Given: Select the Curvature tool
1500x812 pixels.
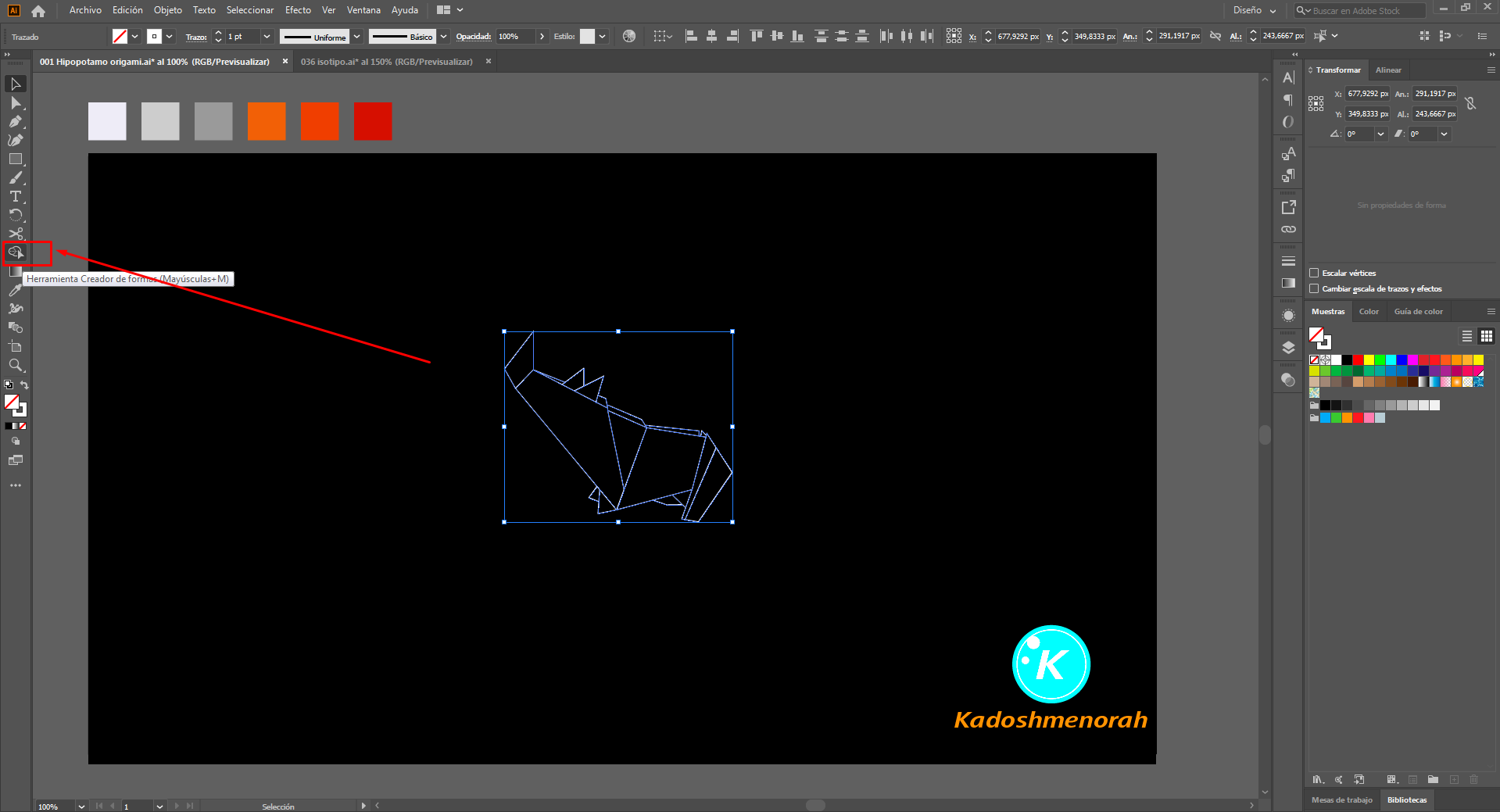Looking at the screenshot, I should click(x=16, y=140).
